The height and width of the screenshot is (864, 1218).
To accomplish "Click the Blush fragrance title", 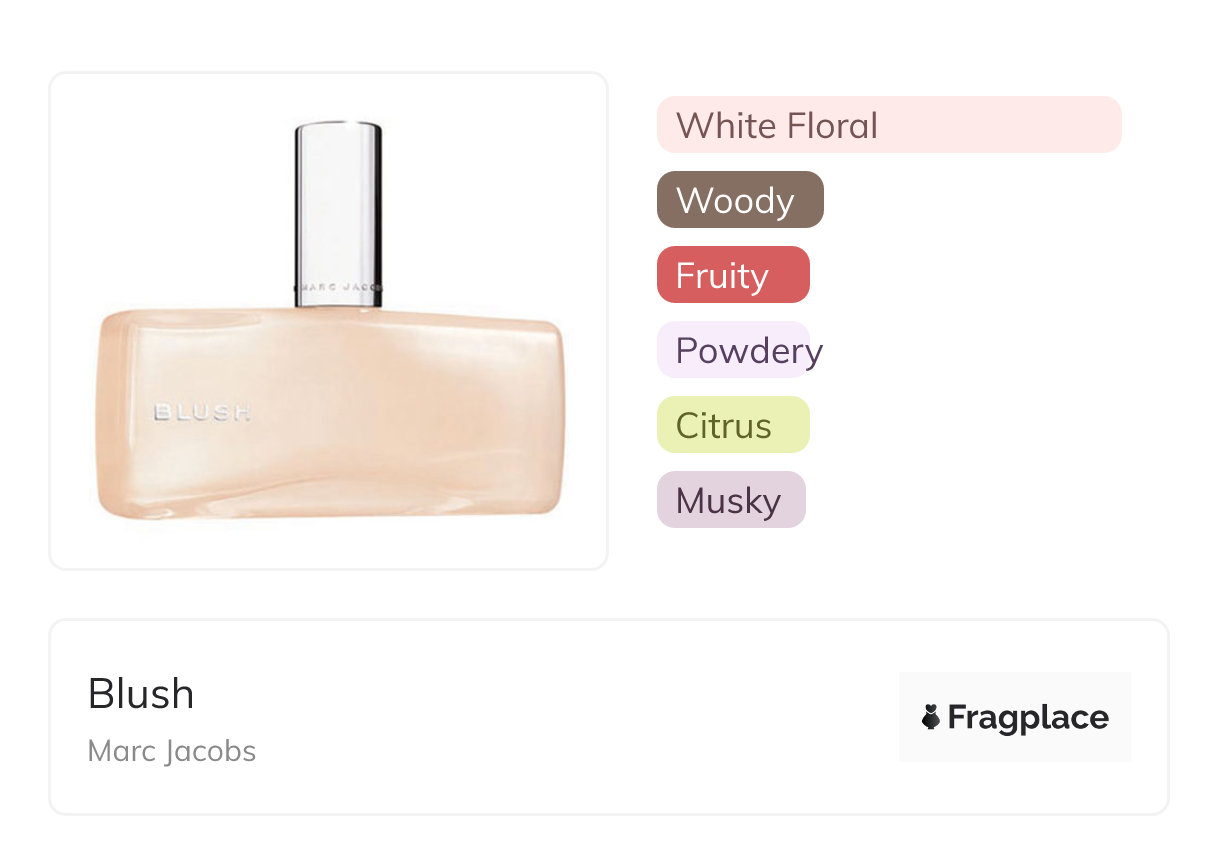I will [141, 693].
